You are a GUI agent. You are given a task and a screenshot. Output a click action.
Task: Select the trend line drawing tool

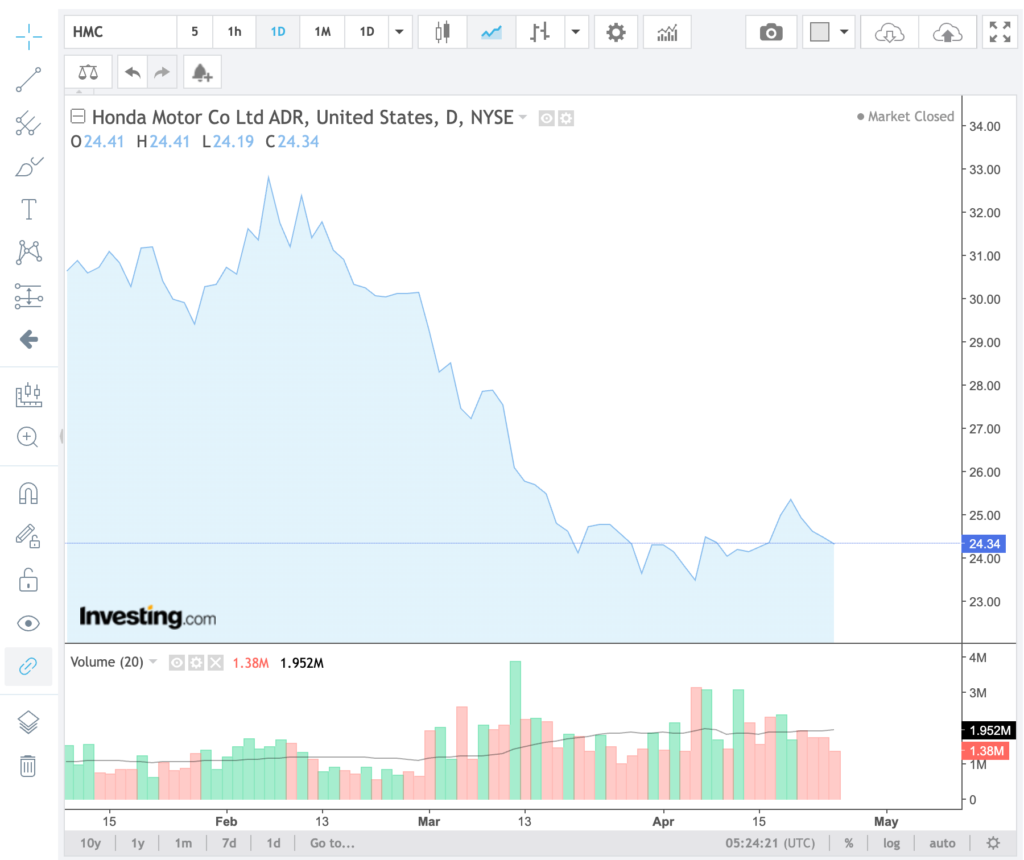29,81
